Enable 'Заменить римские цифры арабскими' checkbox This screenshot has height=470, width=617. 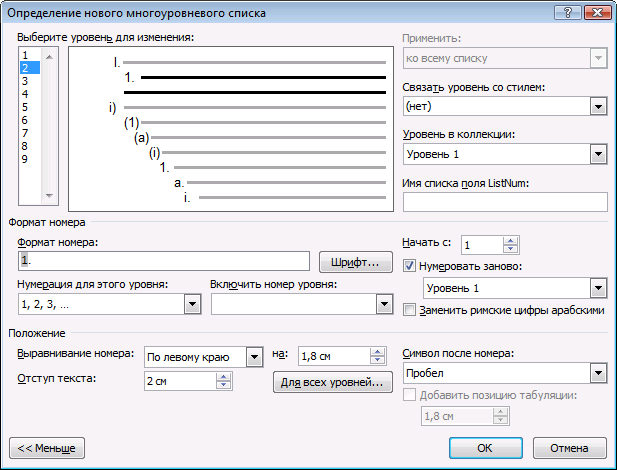(x=409, y=310)
